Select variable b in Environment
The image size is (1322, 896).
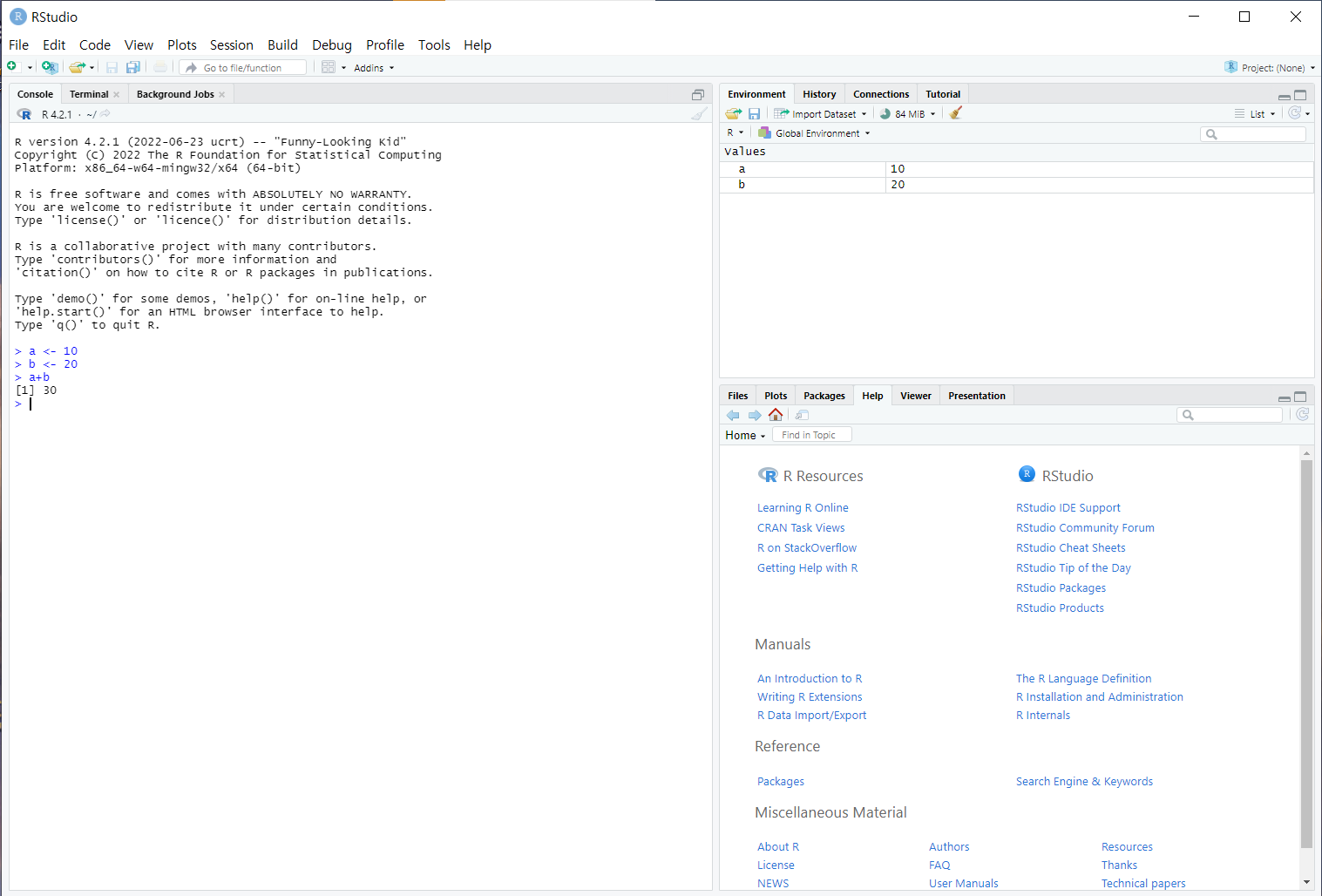tap(1016, 185)
